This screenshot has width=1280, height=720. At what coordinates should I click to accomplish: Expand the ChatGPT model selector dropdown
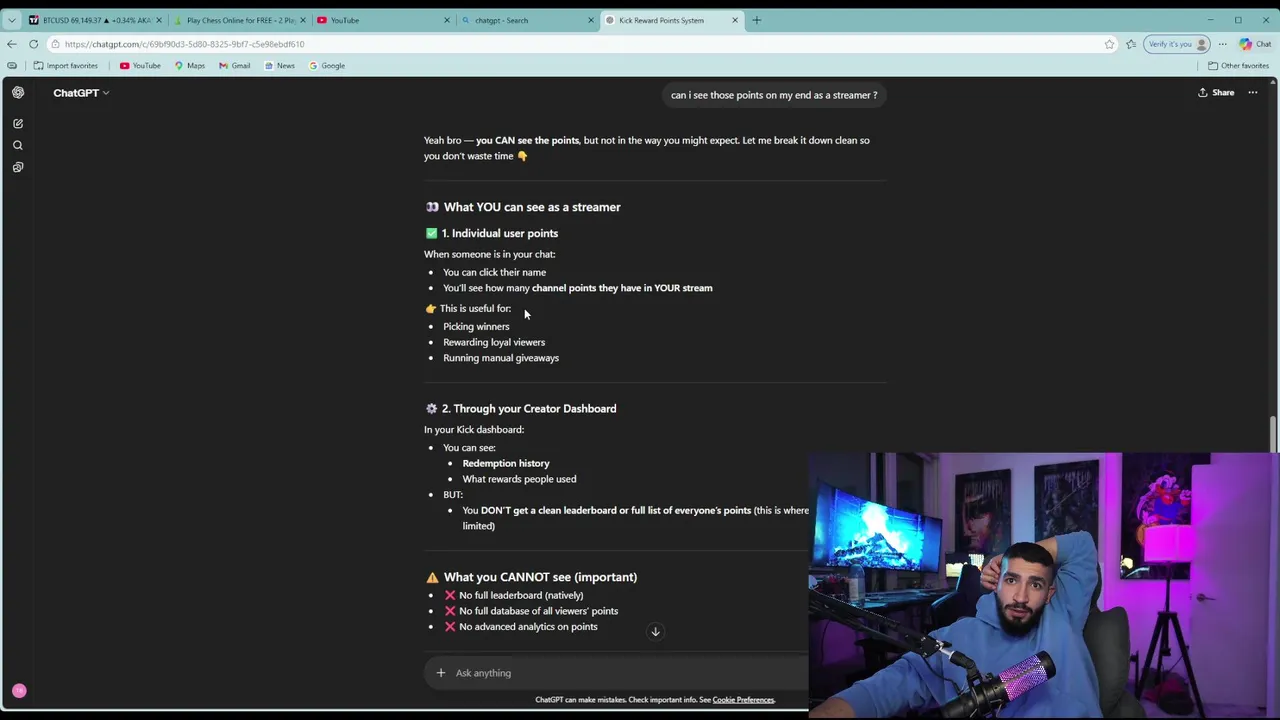coord(81,93)
